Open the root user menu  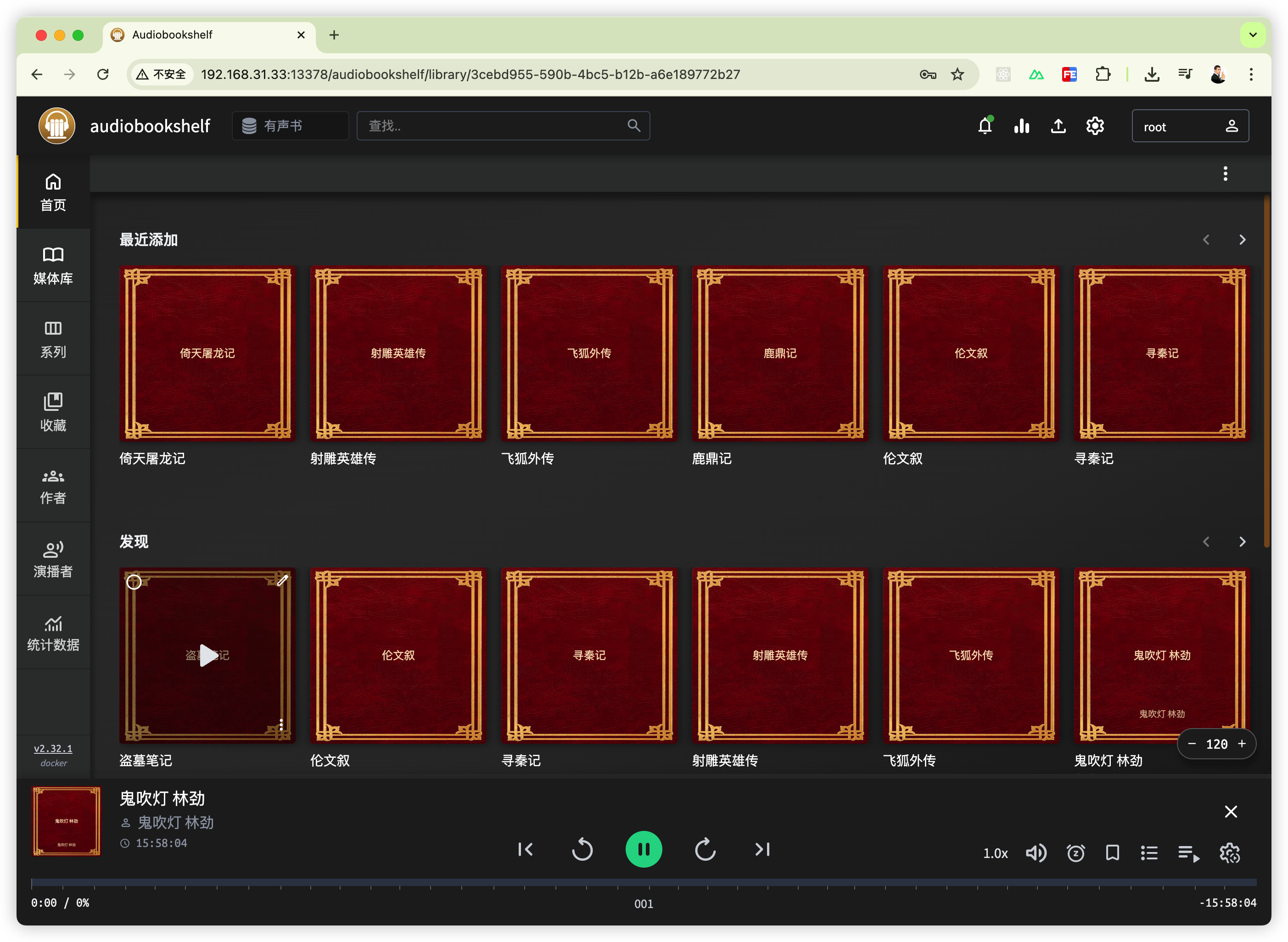[1190, 126]
